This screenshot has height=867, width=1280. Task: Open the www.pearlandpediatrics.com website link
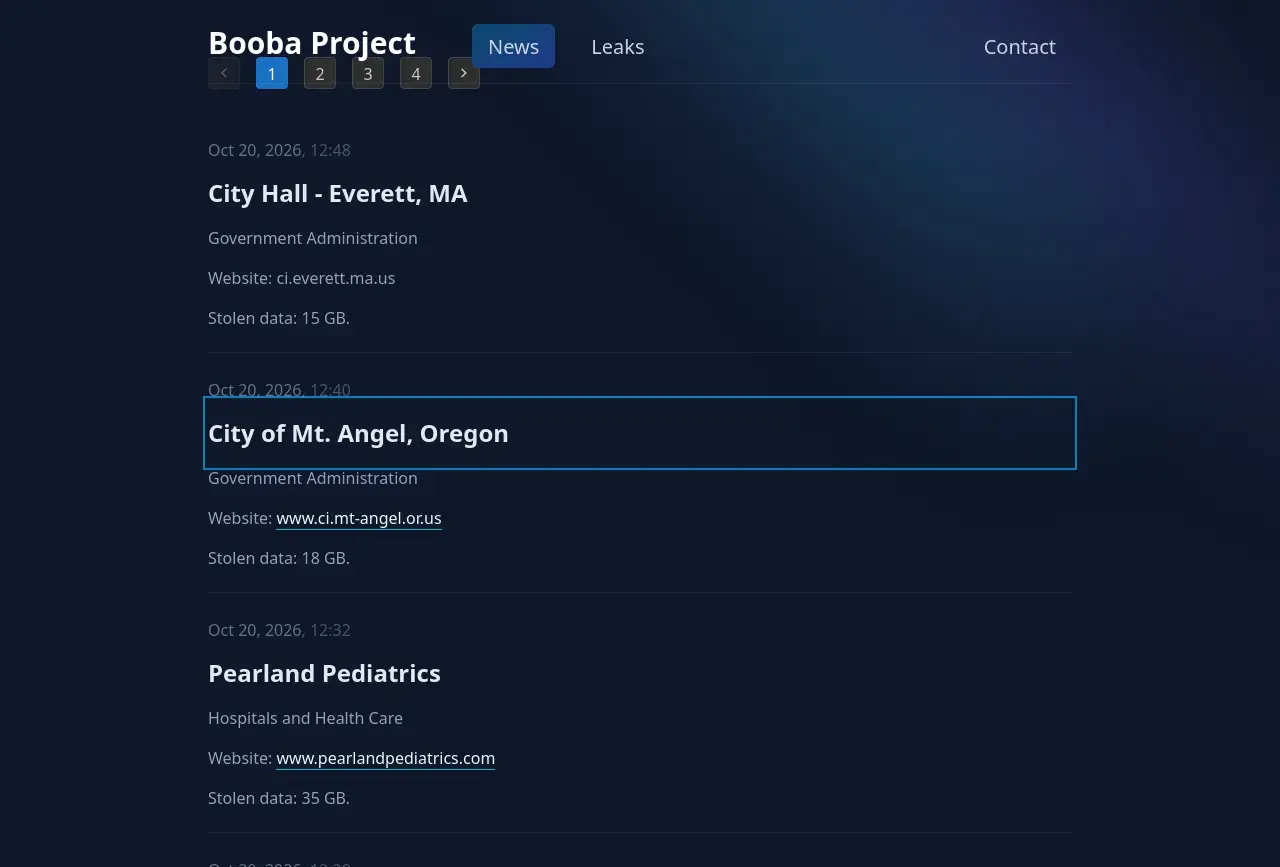[385, 758]
